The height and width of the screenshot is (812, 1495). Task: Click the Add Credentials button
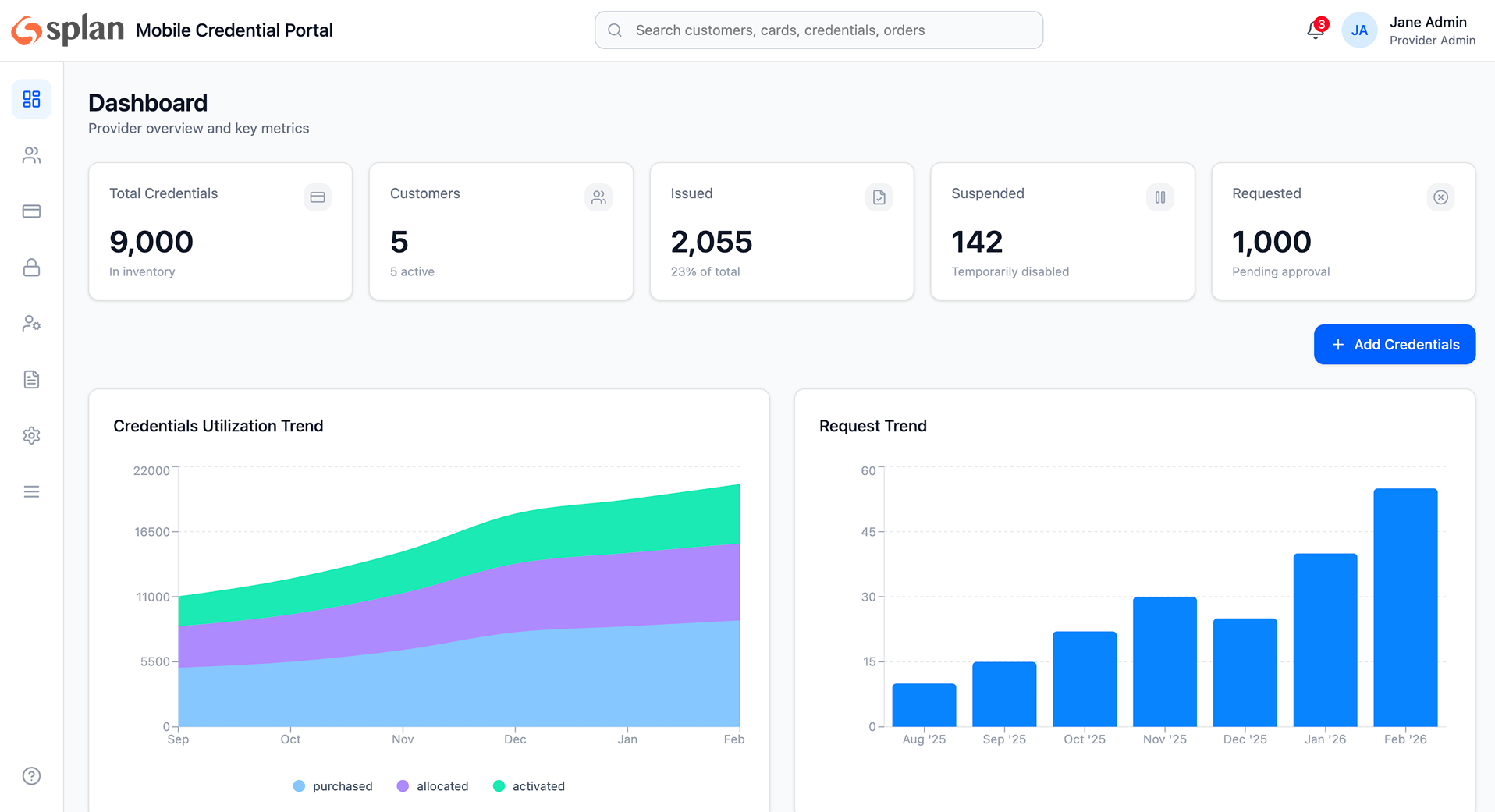pyautogui.click(x=1394, y=344)
